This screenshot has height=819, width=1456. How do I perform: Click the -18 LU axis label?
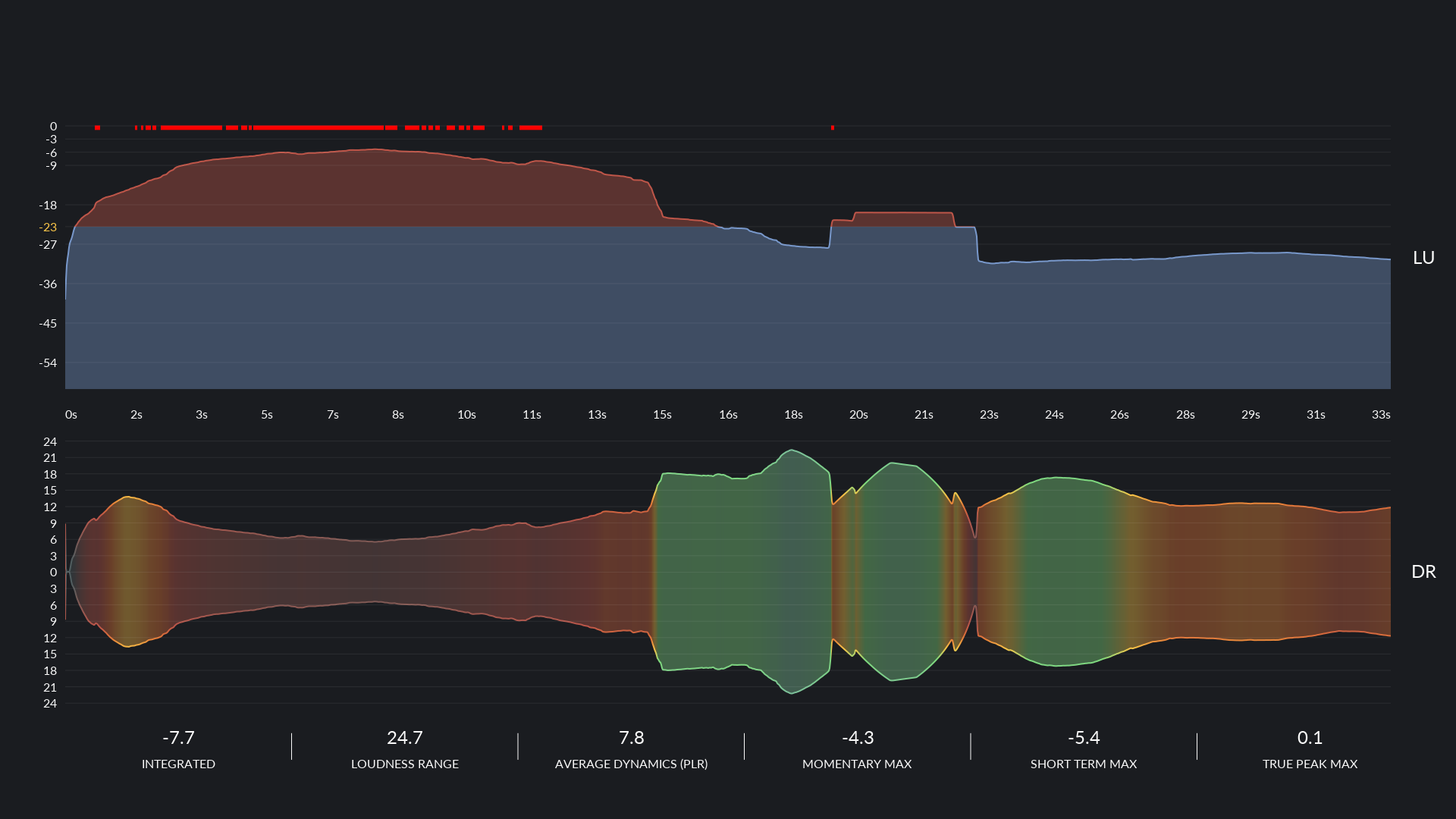48,206
